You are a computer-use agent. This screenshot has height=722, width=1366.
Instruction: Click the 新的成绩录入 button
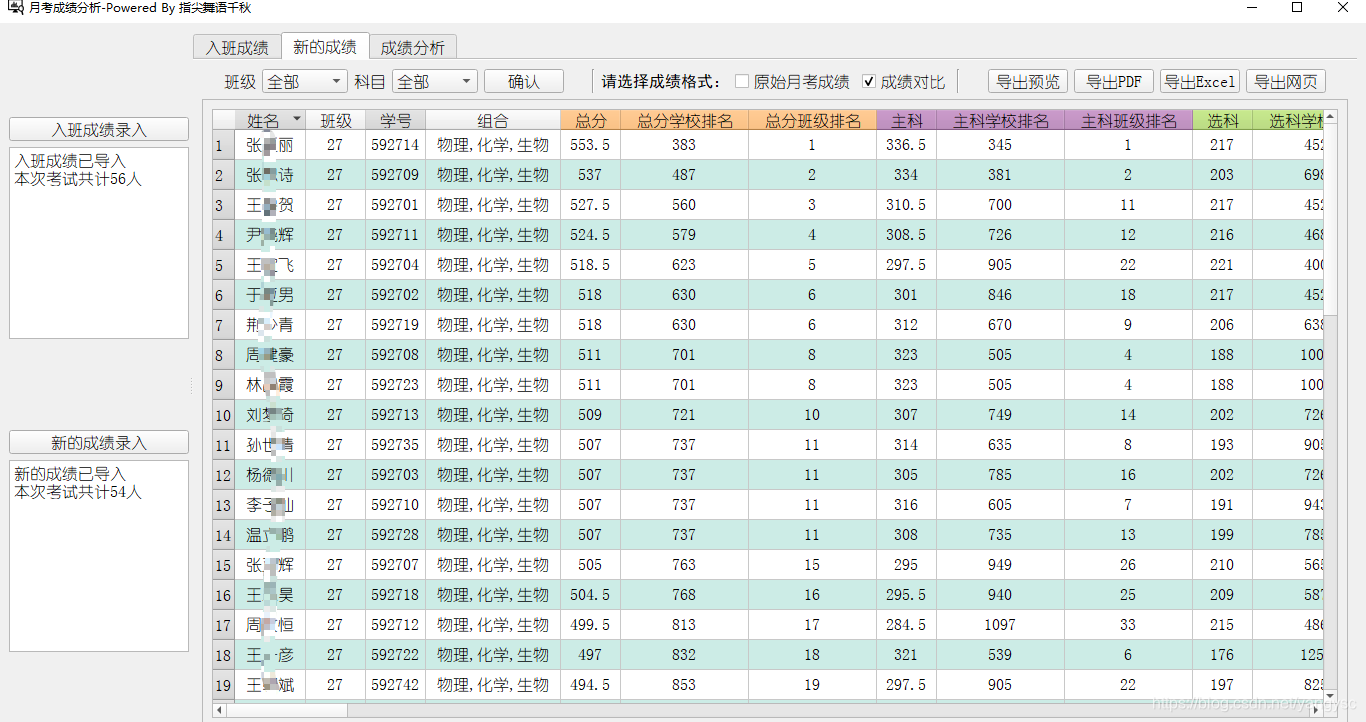(99, 442)
